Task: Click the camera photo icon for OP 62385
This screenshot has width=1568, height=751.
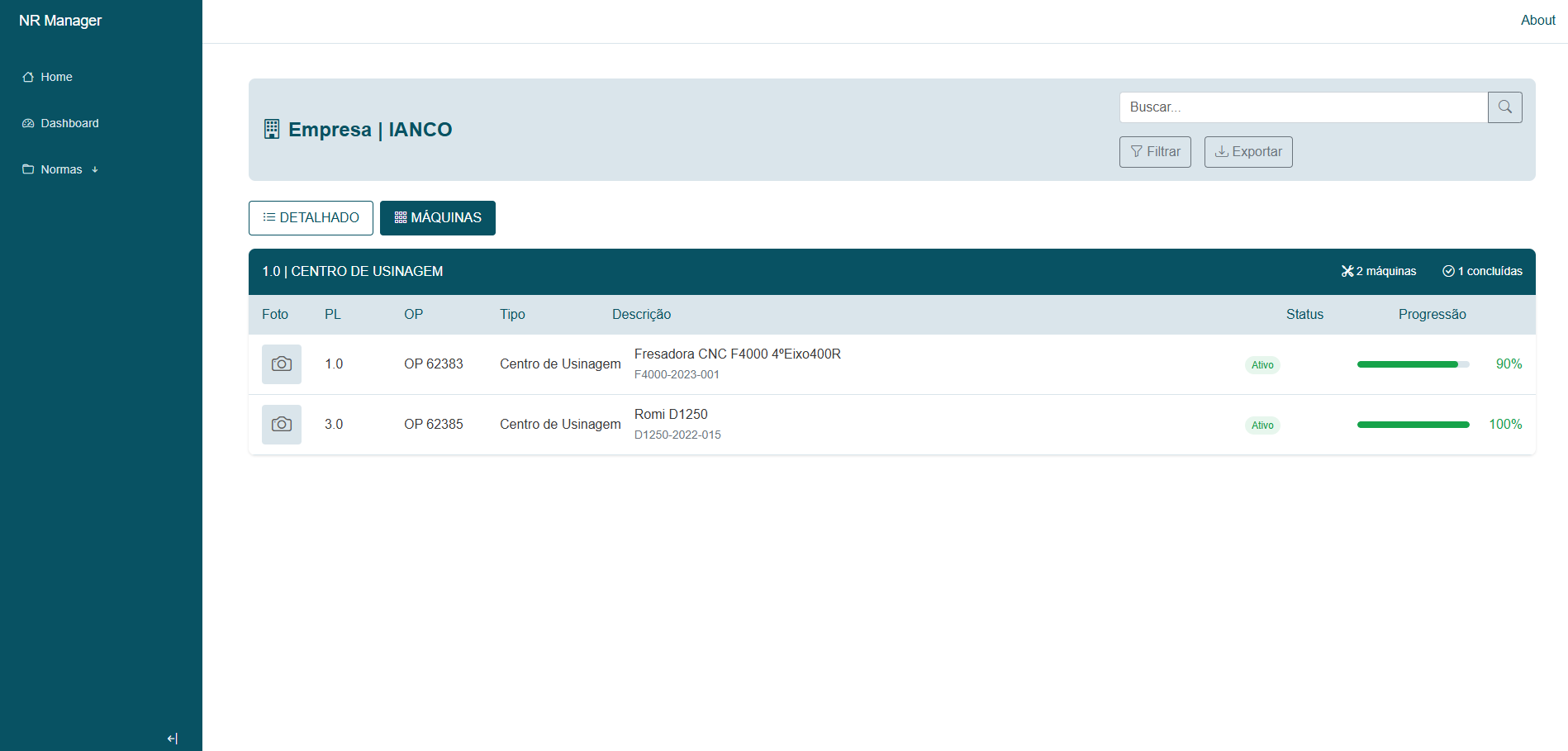Action: tap(282, 425)
